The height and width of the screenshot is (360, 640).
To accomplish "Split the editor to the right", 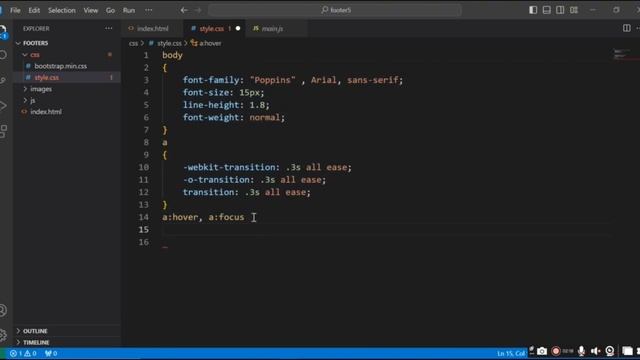I will coord(627,28).
